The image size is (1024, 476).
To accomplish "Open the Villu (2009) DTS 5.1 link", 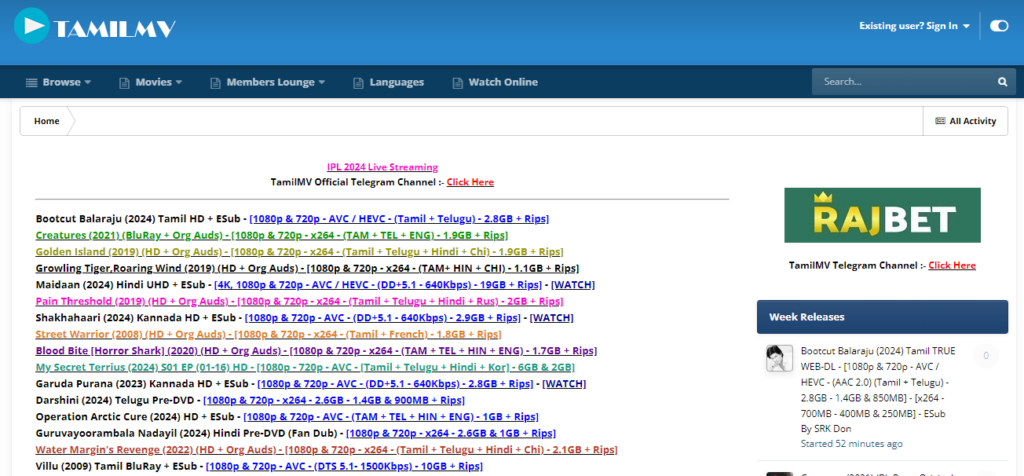I will pos(344,466).
